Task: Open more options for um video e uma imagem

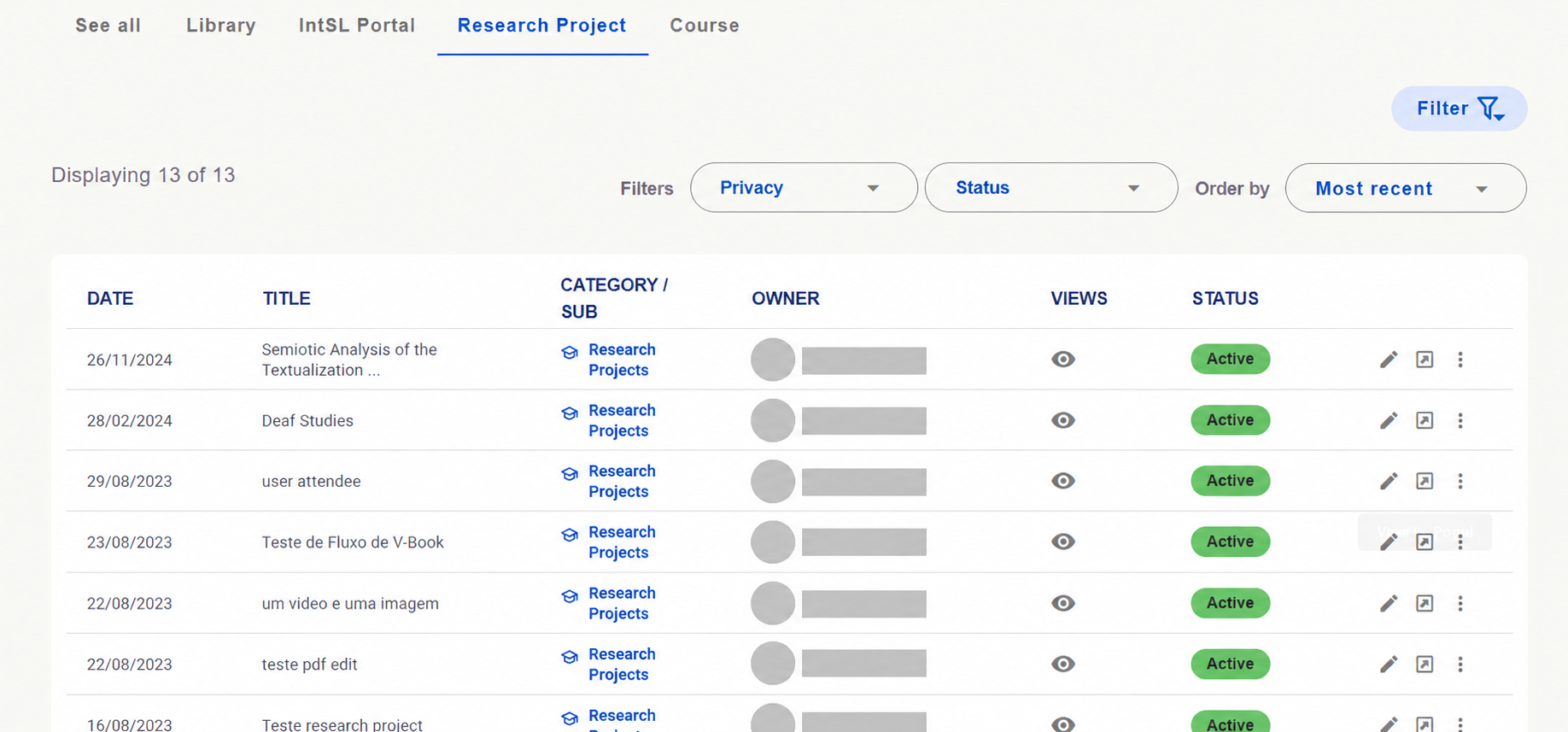Action: [x=1460, y=603]
